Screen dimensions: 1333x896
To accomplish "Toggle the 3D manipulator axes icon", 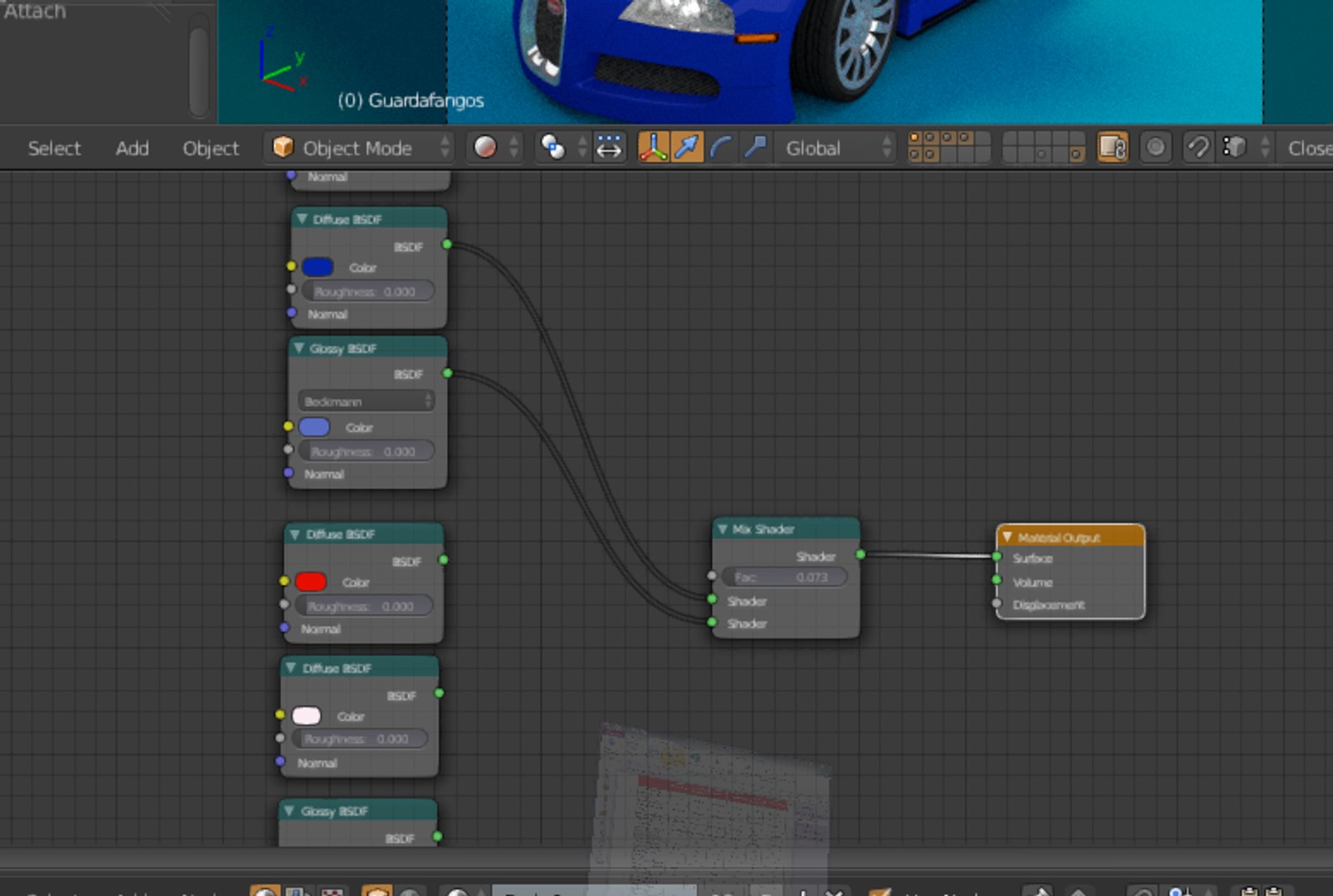I will click(653, 148).
